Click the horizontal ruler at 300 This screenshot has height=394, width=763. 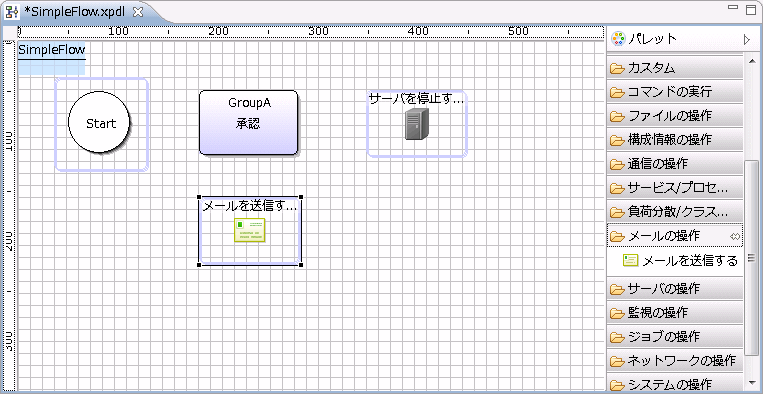click(x=318, y=32)
